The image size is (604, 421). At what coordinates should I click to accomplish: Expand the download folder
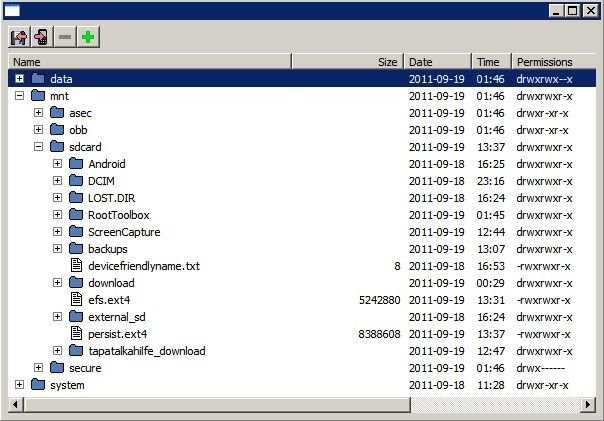(x=57, y=283)
